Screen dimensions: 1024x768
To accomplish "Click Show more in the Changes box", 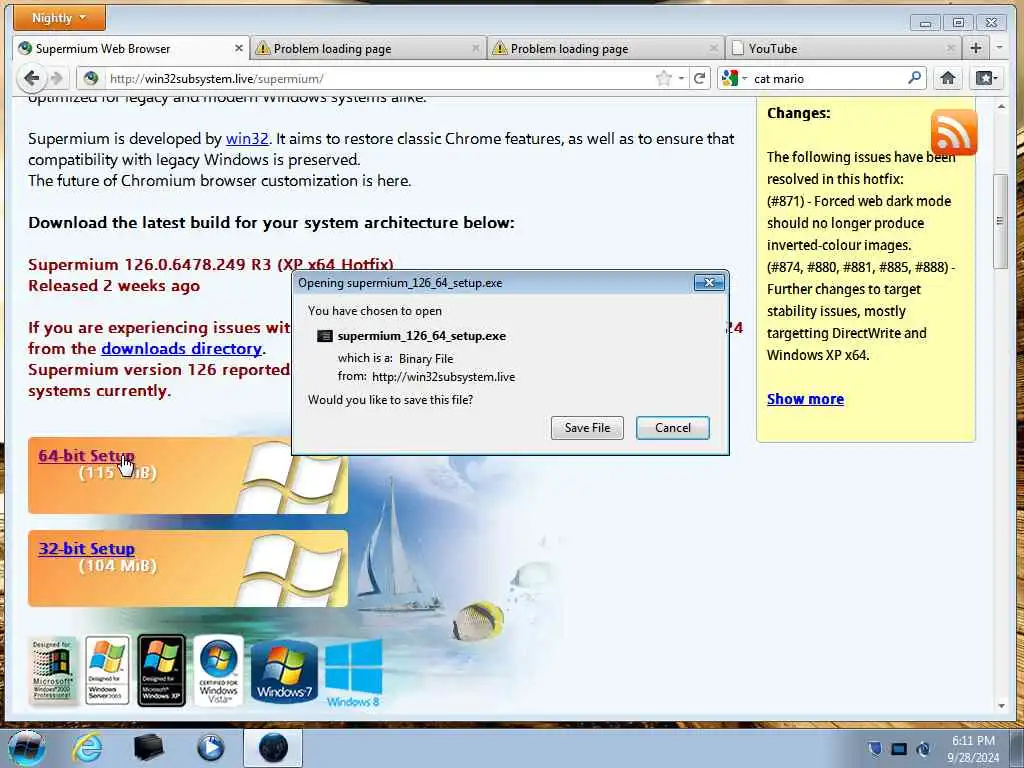I will coord(805,399).
